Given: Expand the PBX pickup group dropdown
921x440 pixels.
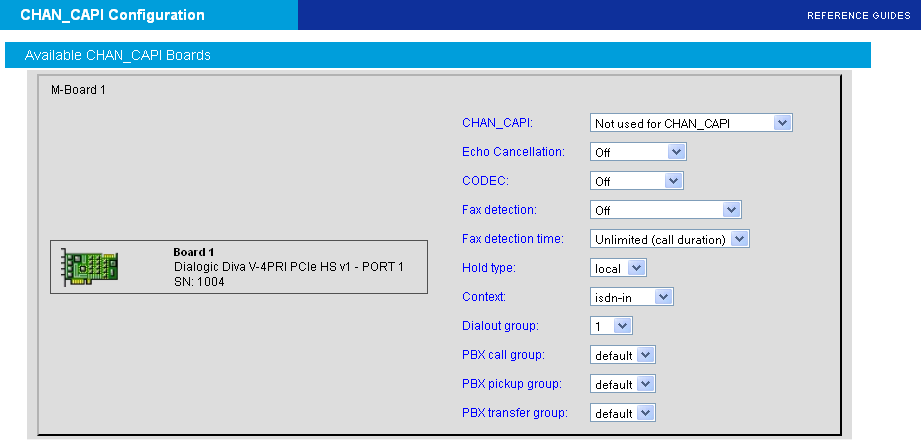Looking at the screenshot, I should [x=623, y=384].
